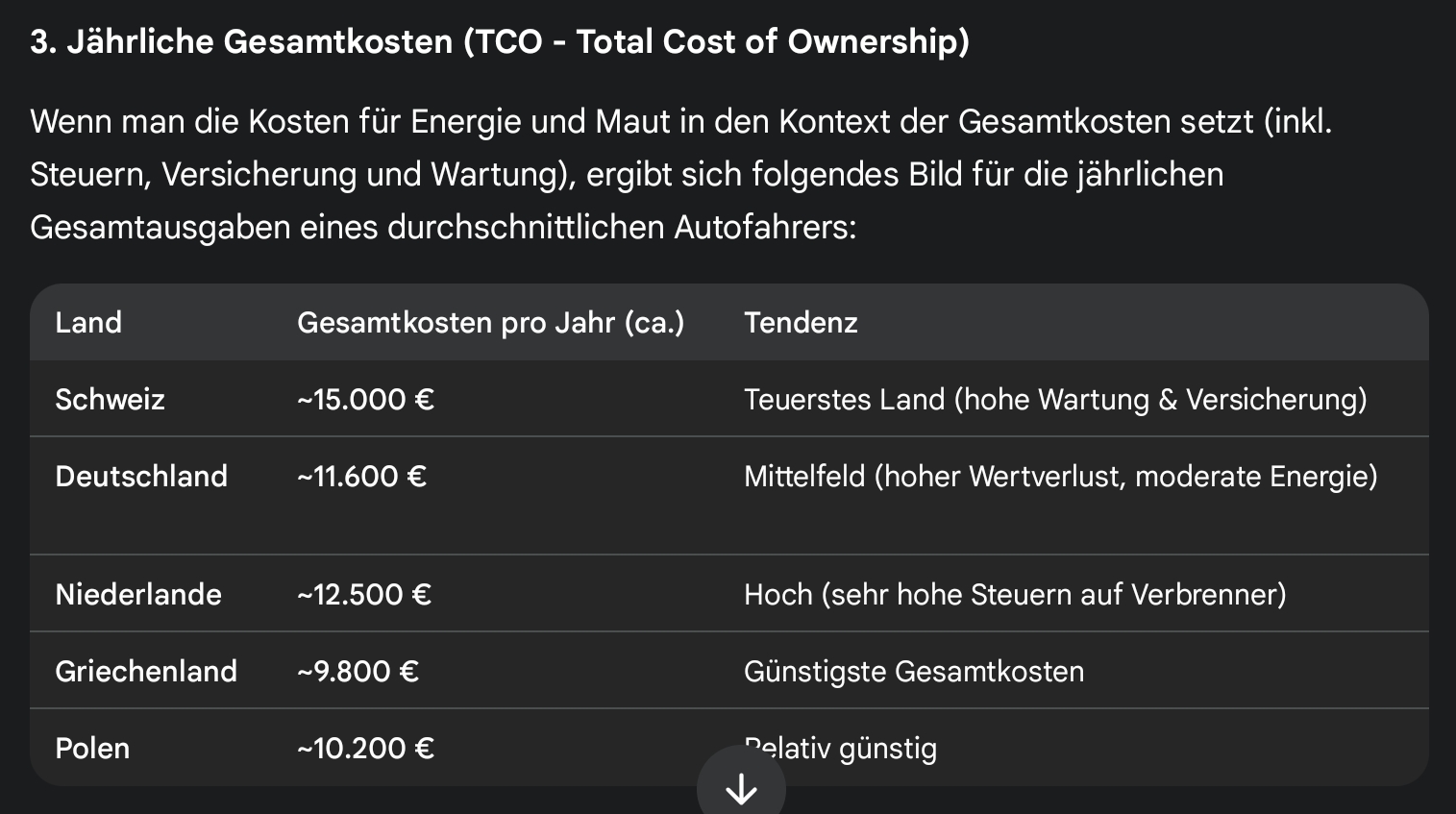Select the 'Griechenland' row label
Viewport: 1456px width, 814px height.
coord(146,672)
